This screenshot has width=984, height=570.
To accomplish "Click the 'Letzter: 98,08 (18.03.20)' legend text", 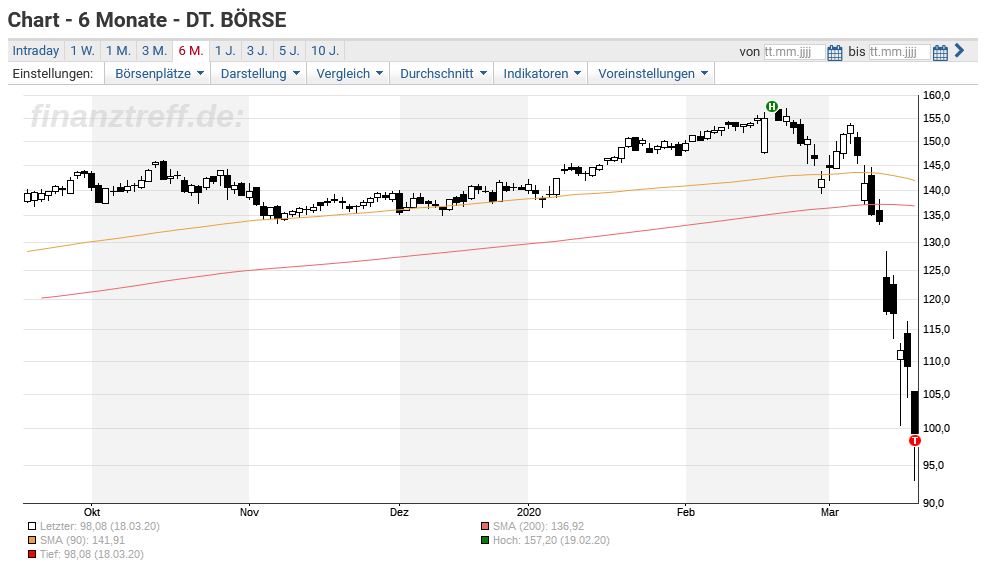I will pyautogui.click(x=100, y=526).
